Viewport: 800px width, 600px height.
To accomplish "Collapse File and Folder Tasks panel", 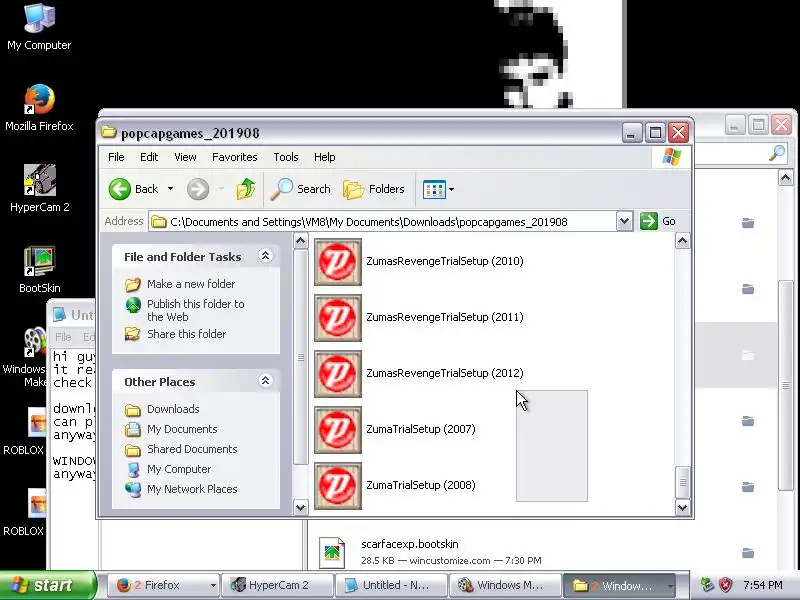I will point(265,256).
